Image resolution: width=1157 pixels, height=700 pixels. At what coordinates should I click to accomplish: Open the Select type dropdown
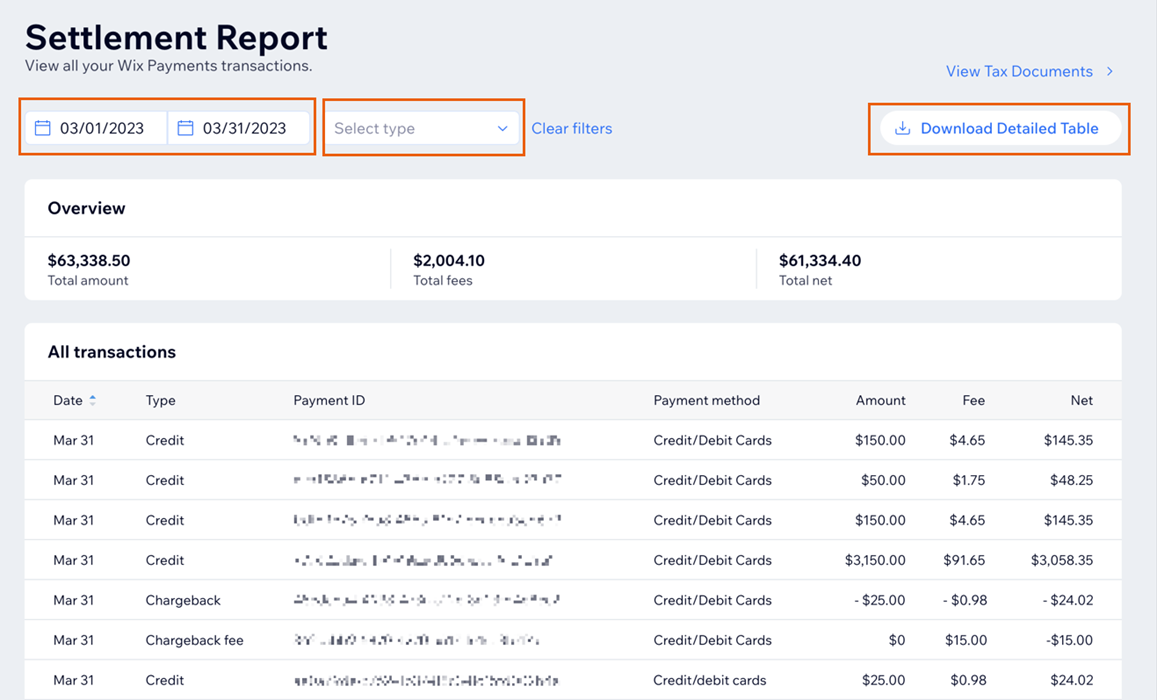click(x=422, y=128)
